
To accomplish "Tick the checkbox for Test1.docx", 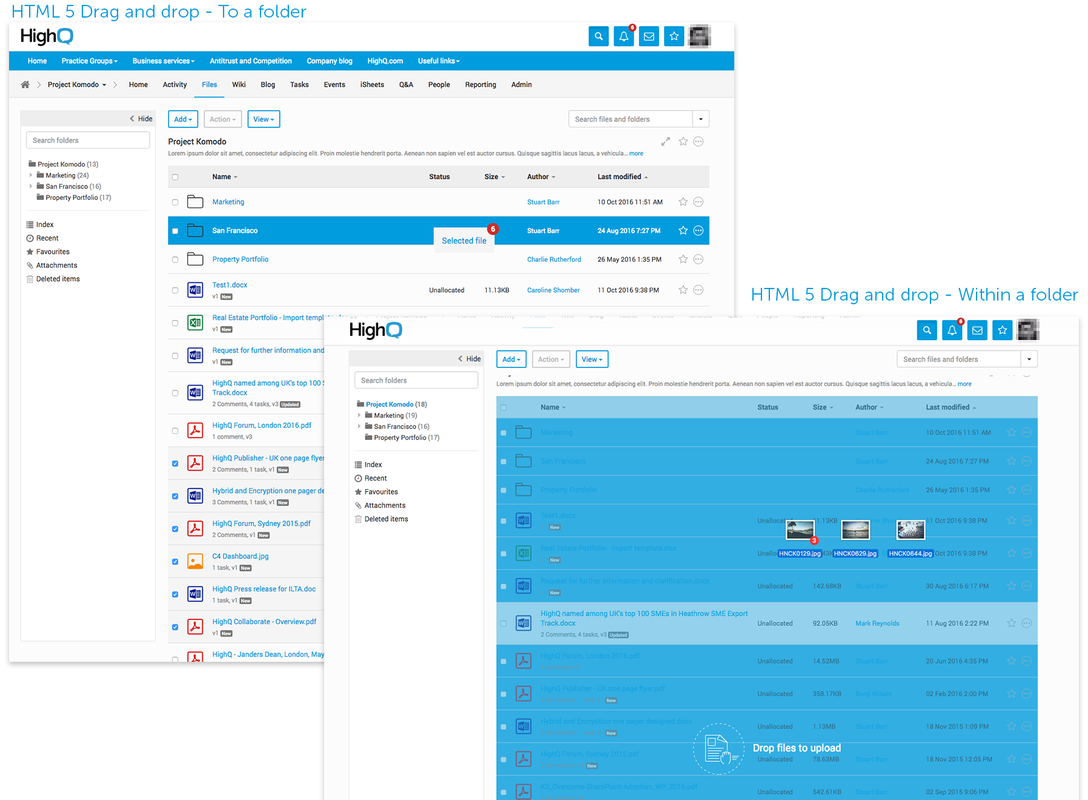I will [x=176, y=290].
